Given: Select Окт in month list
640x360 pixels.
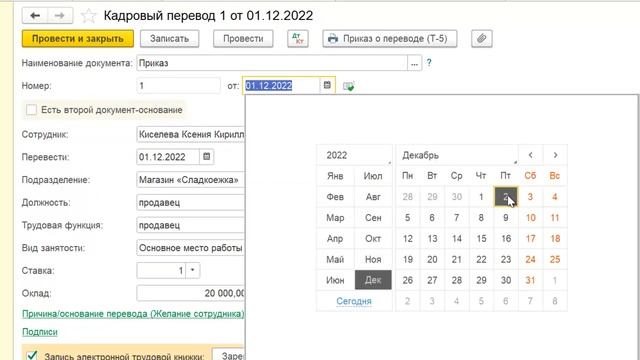Looking at the screenshot, I should (373, 238).
